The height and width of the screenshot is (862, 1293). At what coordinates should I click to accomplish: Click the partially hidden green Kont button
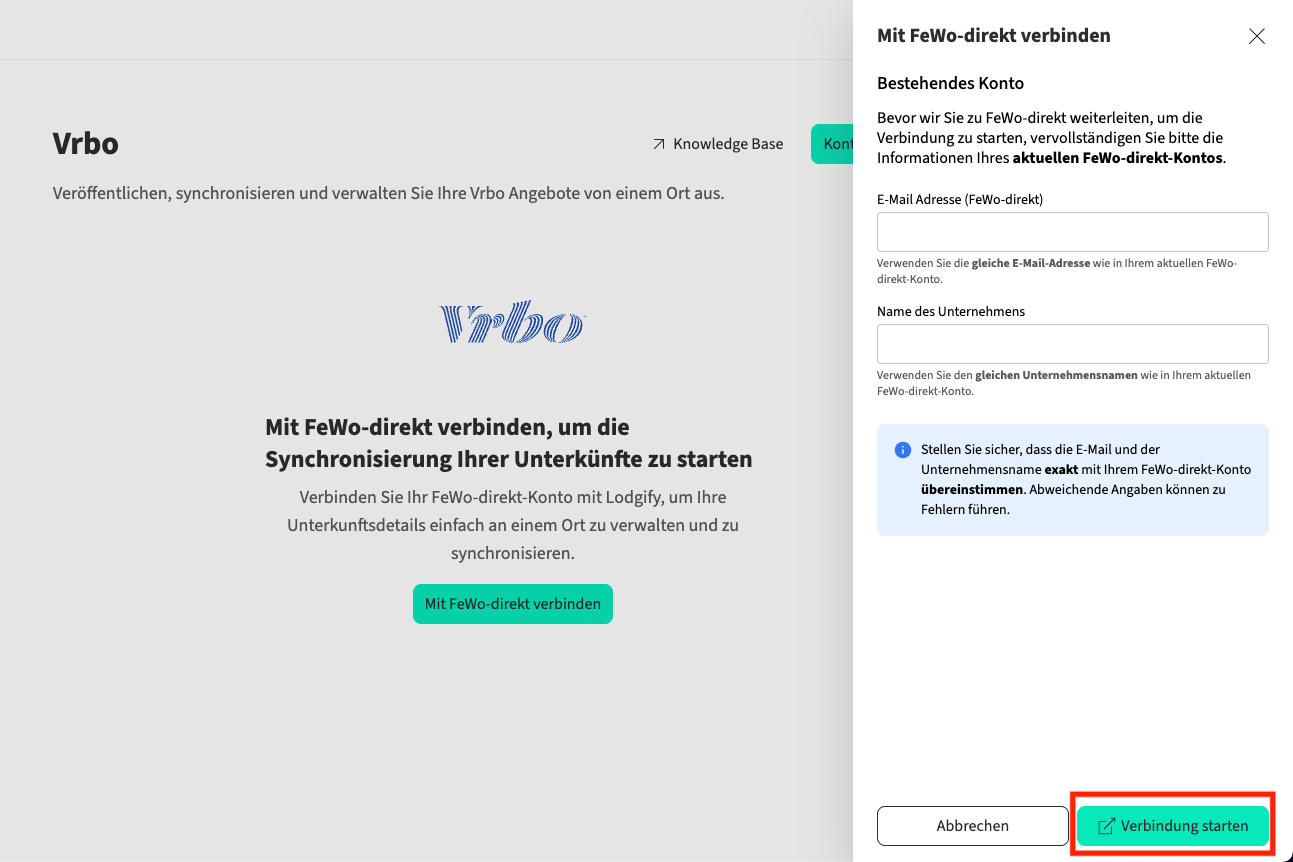point(833,144)
